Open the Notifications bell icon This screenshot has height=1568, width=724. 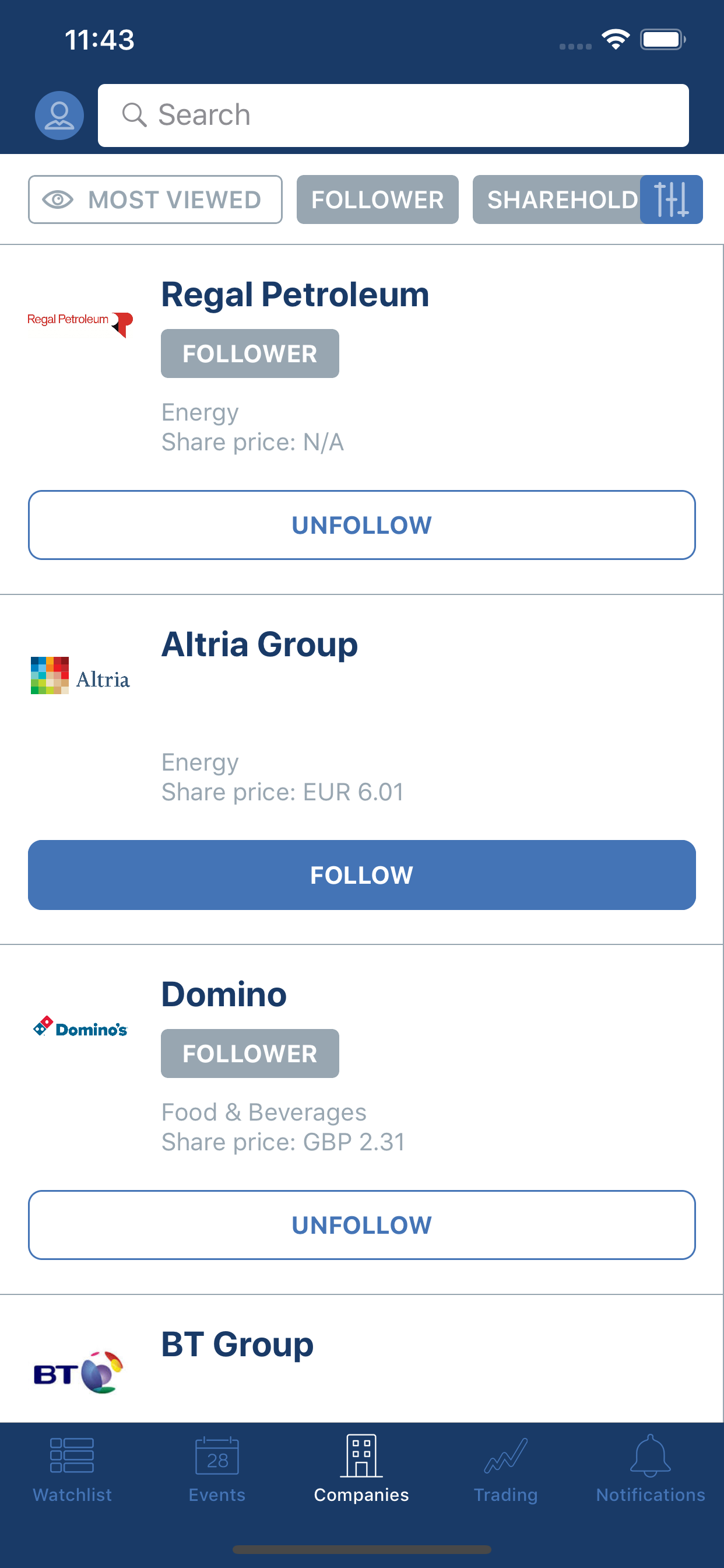(651, 1455)
